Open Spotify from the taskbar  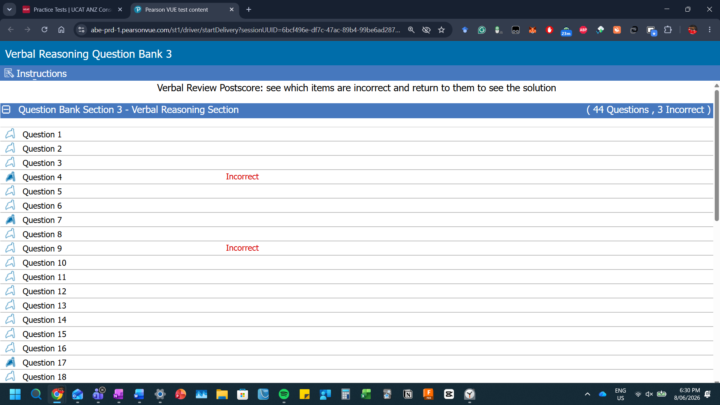[284, 394]
